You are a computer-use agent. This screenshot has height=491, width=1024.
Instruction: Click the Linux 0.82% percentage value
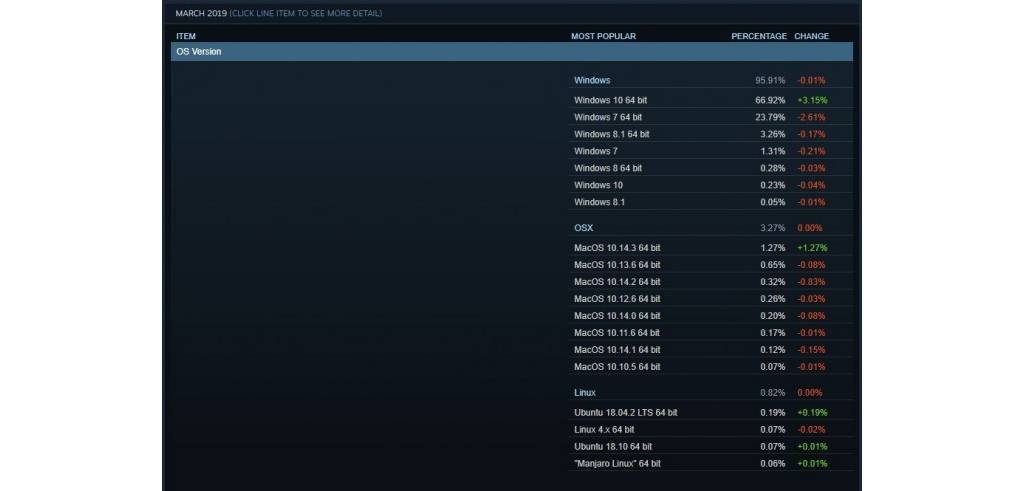773,392
